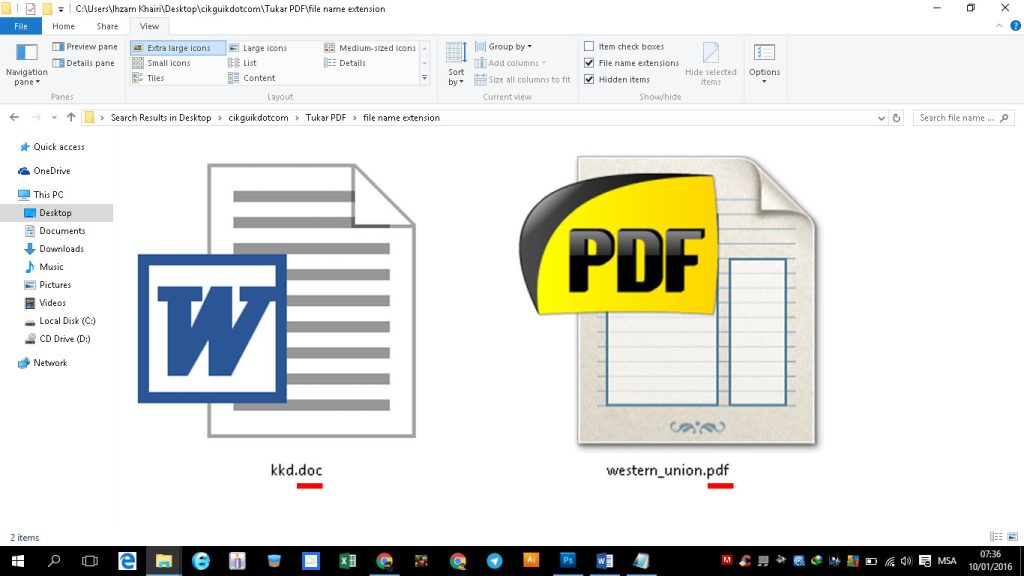
Task: Select Extra large icons layout
Action: click(178, 48)
